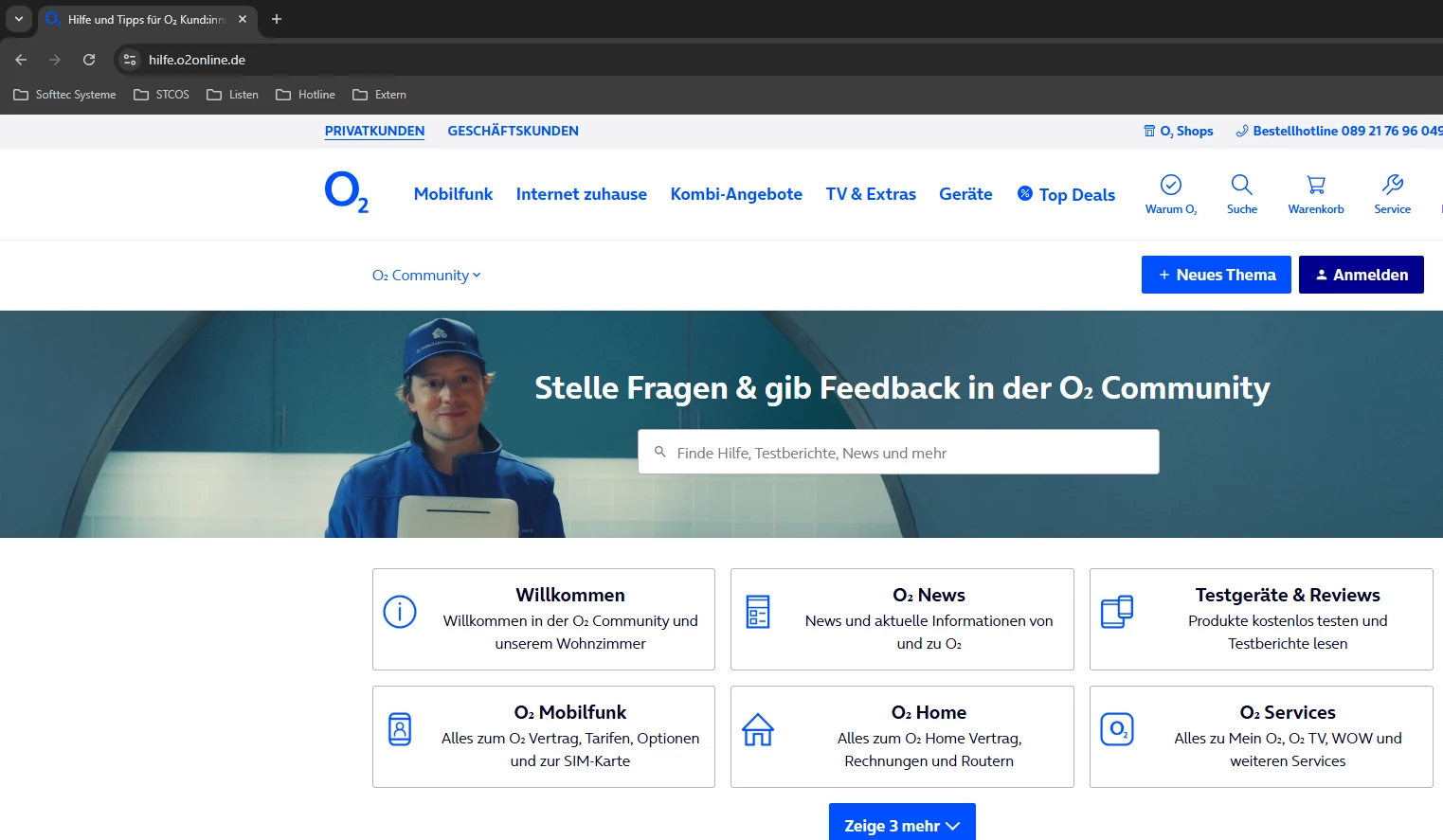Click the O2 Home house icon
1443x840 pixels.
point(758,729)
